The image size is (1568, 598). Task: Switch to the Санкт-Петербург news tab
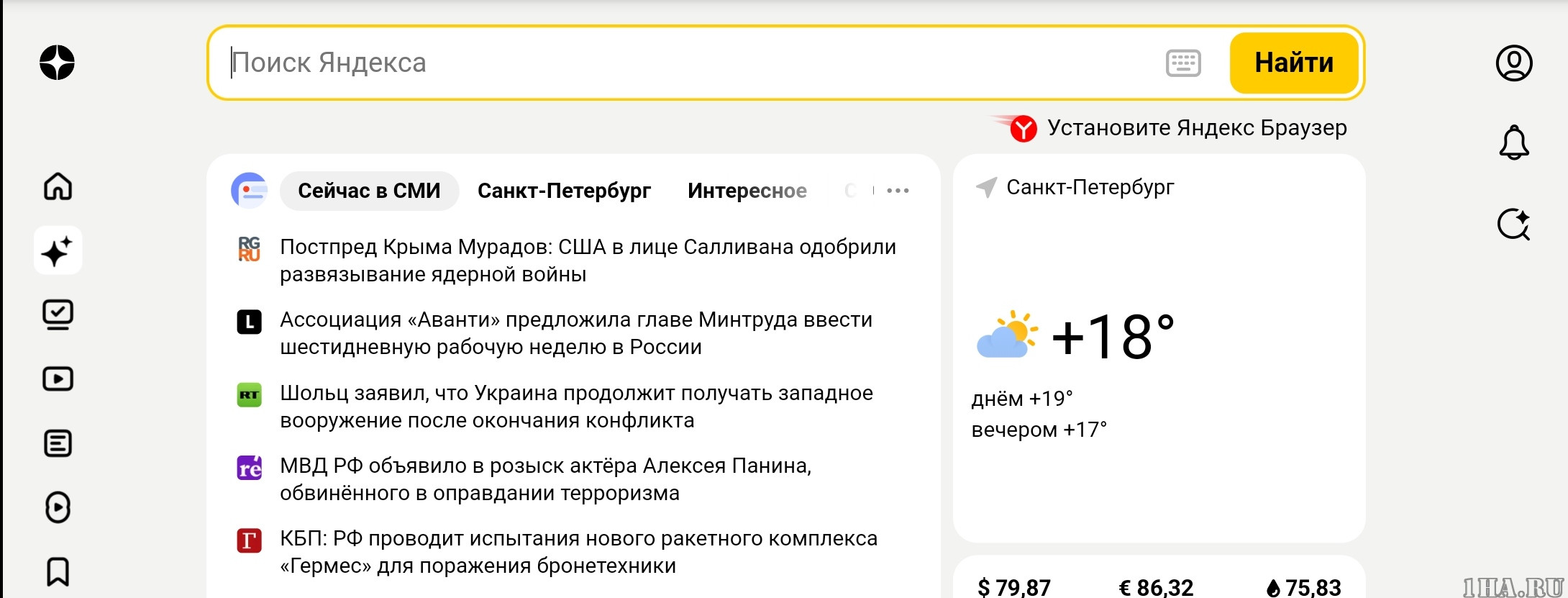[564, 191]
